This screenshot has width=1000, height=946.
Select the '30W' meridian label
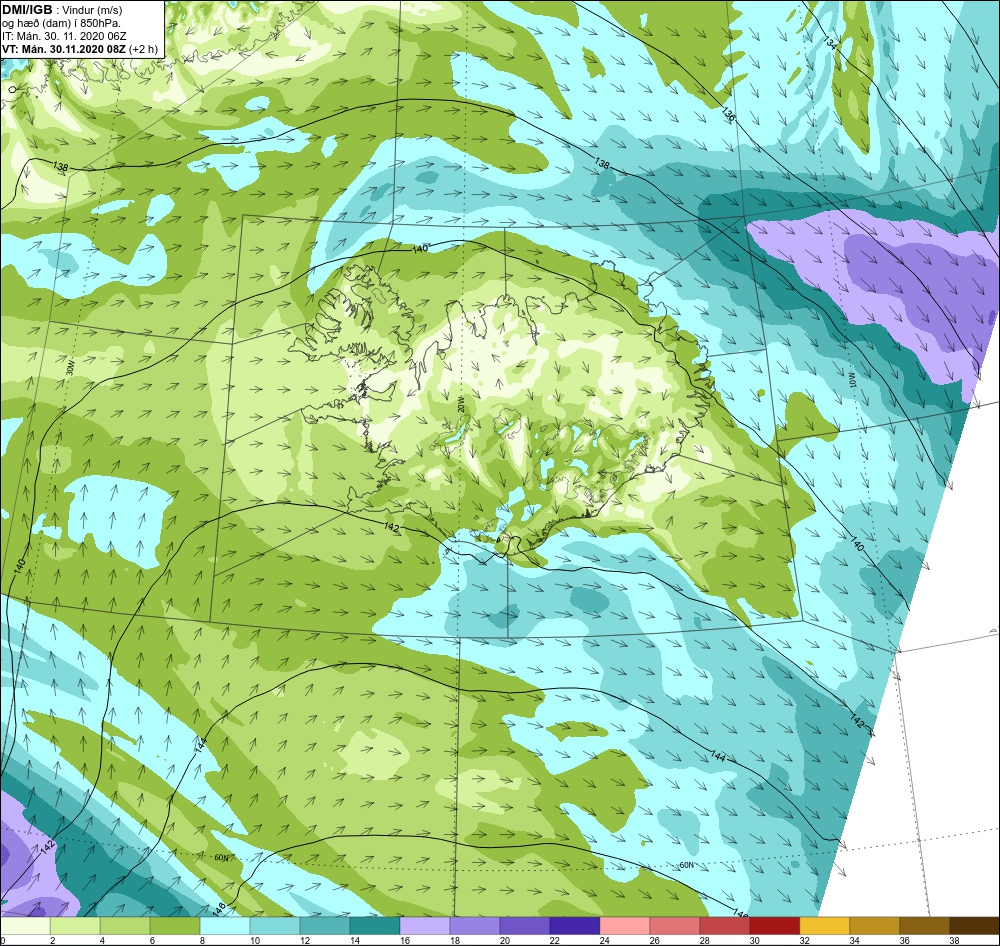pos(70,368)
